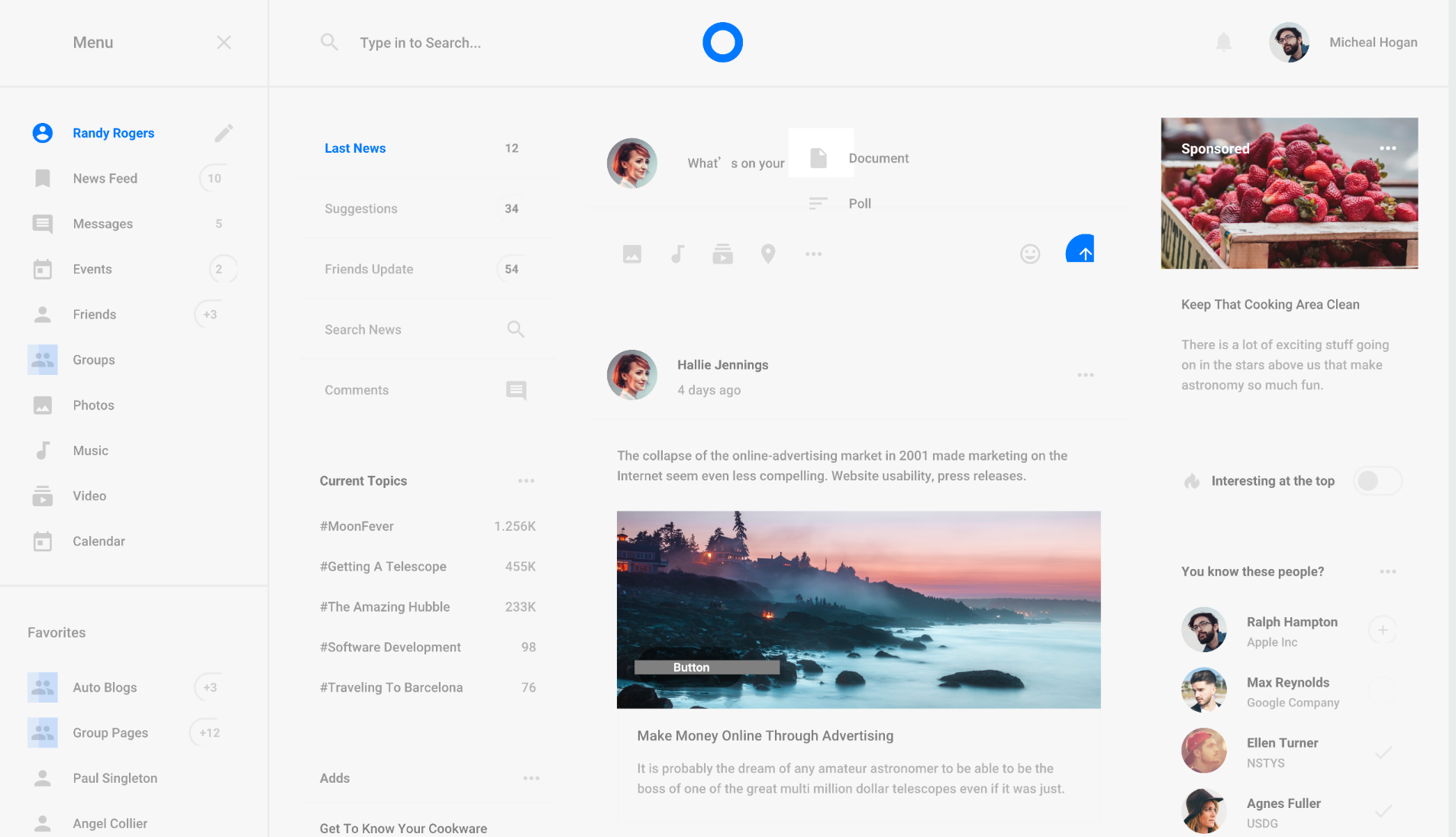Viewport: 1456px width, 837px height.
Task: Click the notification bell icon
Action: tap(1223, 43)
